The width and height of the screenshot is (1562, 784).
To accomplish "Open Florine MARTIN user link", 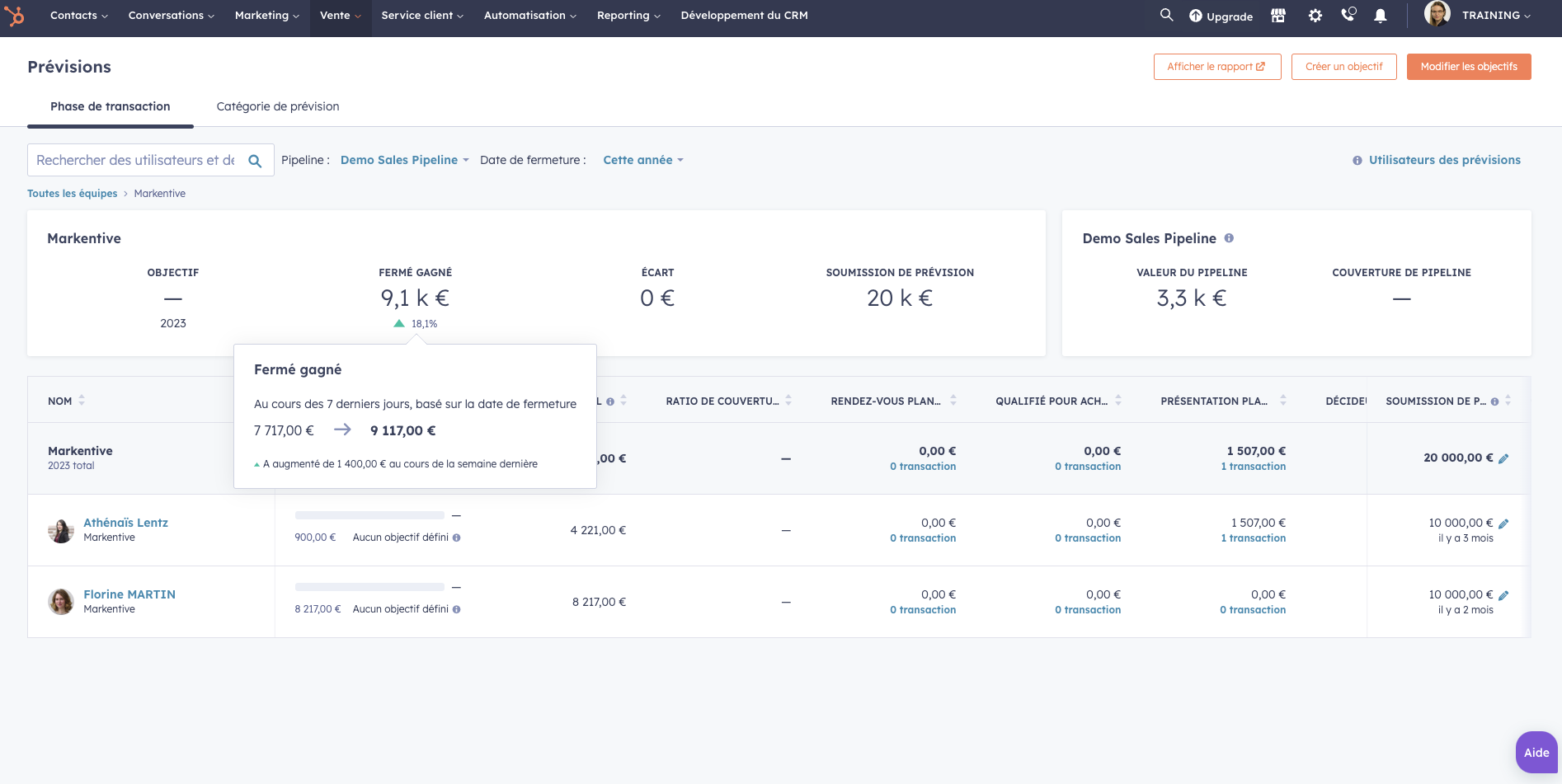I will pyautogui.click(x=129, y=594).
